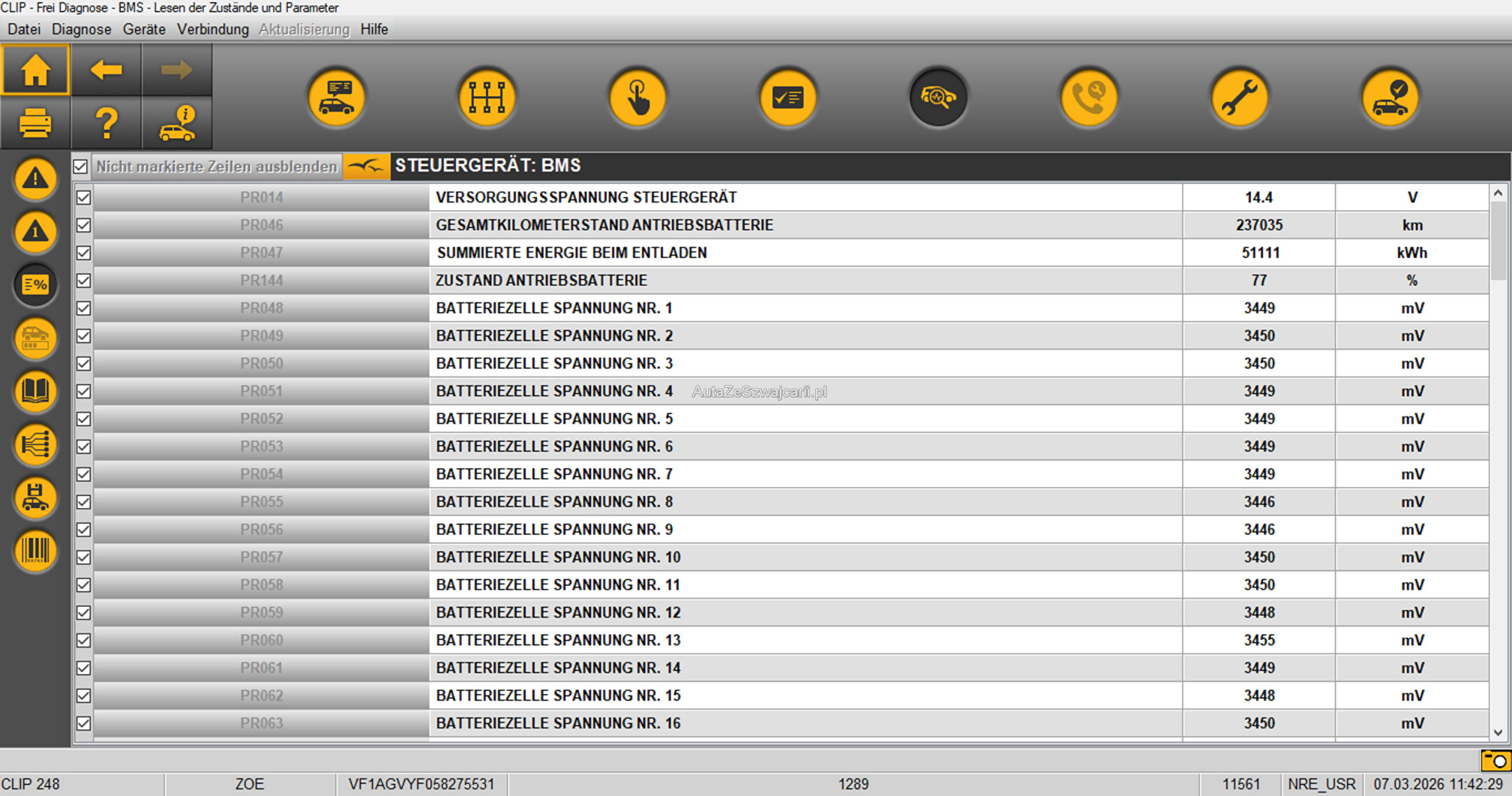Open the Diagnose menu
1512x796 pixels.
pyautogui.click(x=81, y=29)
